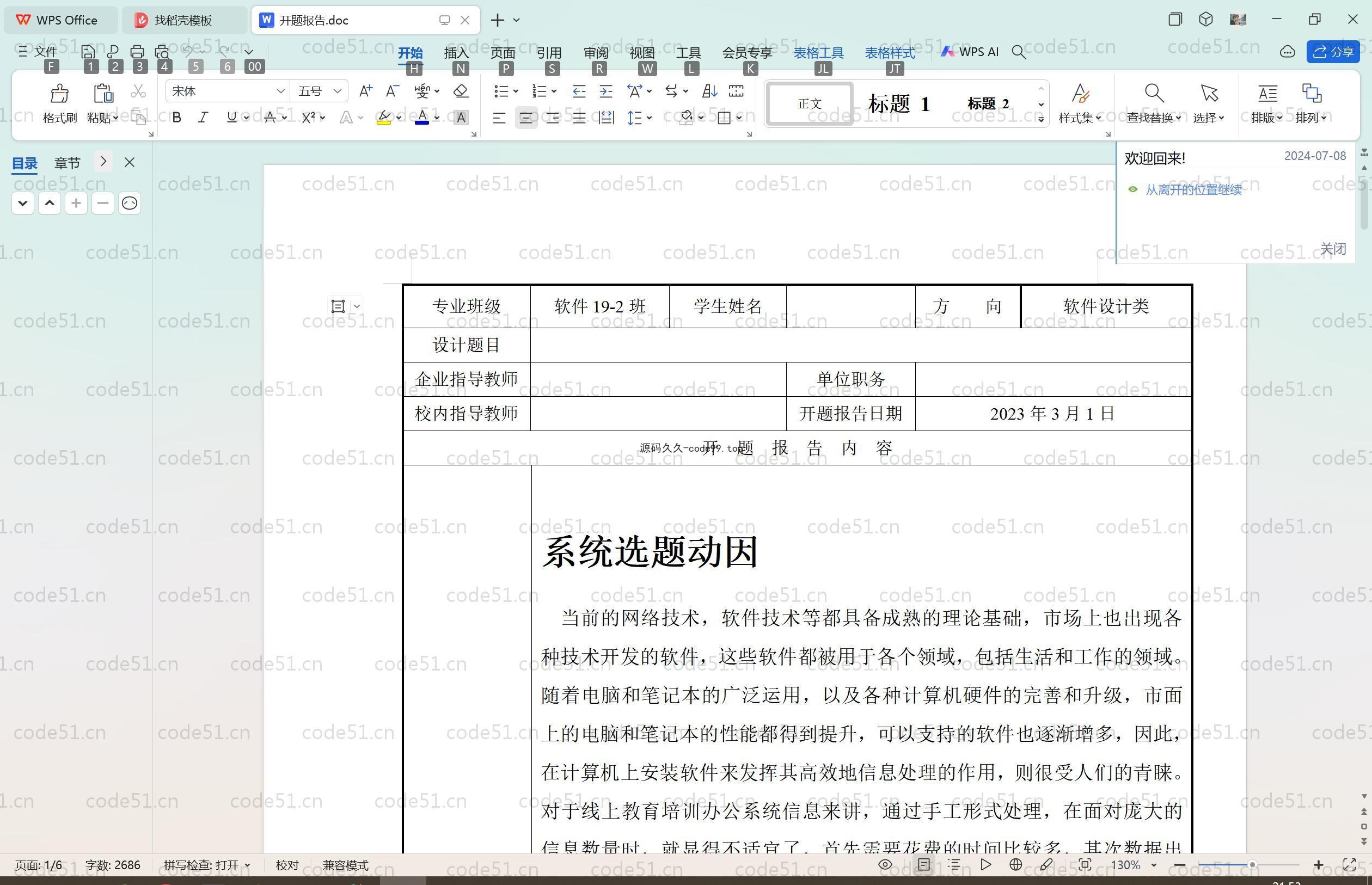
Task: Expand line spacing dropdown
Action: click(650, 118)
